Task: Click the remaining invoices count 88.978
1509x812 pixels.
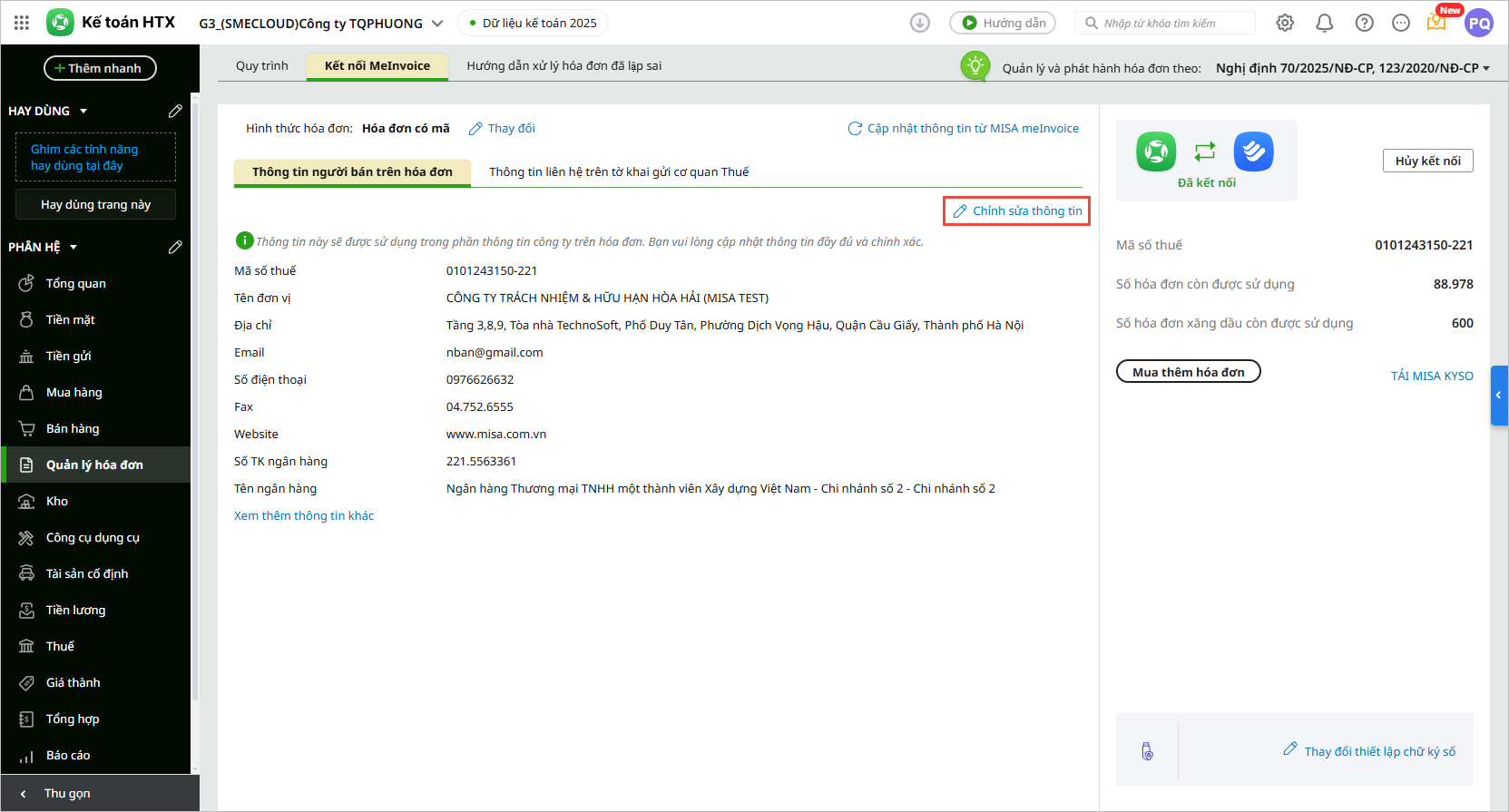Action: click(1453, 284)
